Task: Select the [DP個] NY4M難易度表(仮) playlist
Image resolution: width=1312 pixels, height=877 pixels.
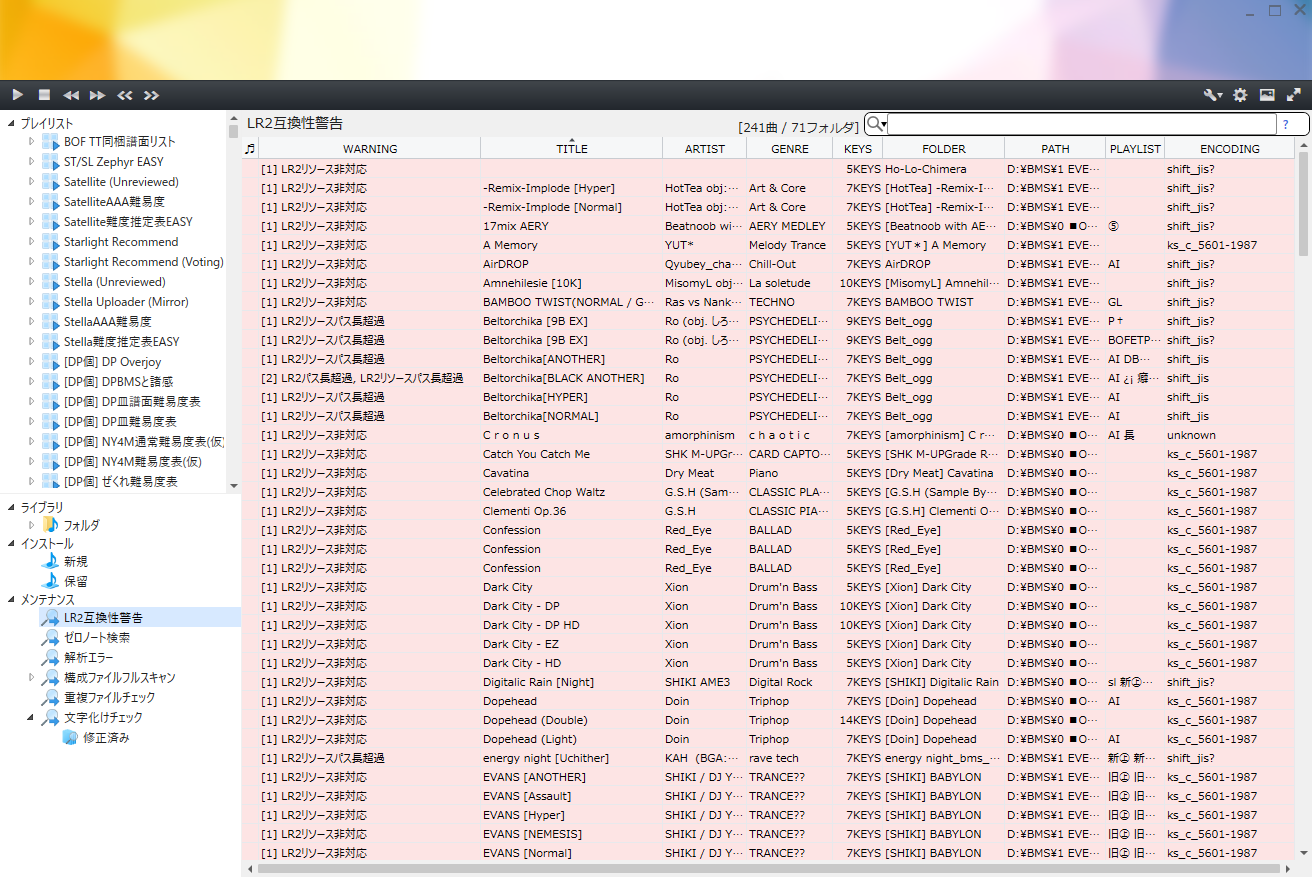Action: tap(133, 462)
